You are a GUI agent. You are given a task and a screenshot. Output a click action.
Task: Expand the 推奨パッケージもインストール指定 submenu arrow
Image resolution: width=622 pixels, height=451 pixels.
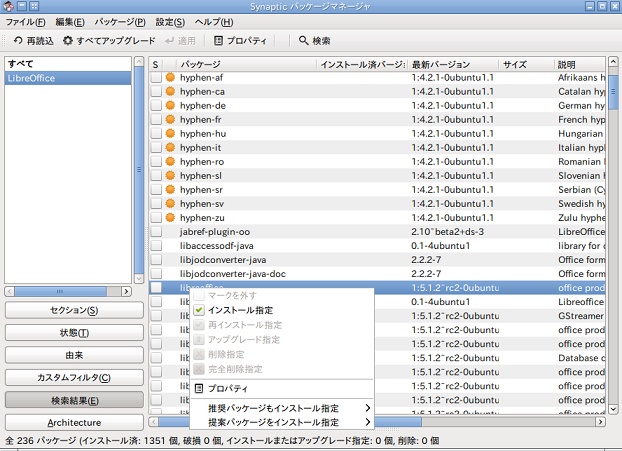[x=368, y=408]
